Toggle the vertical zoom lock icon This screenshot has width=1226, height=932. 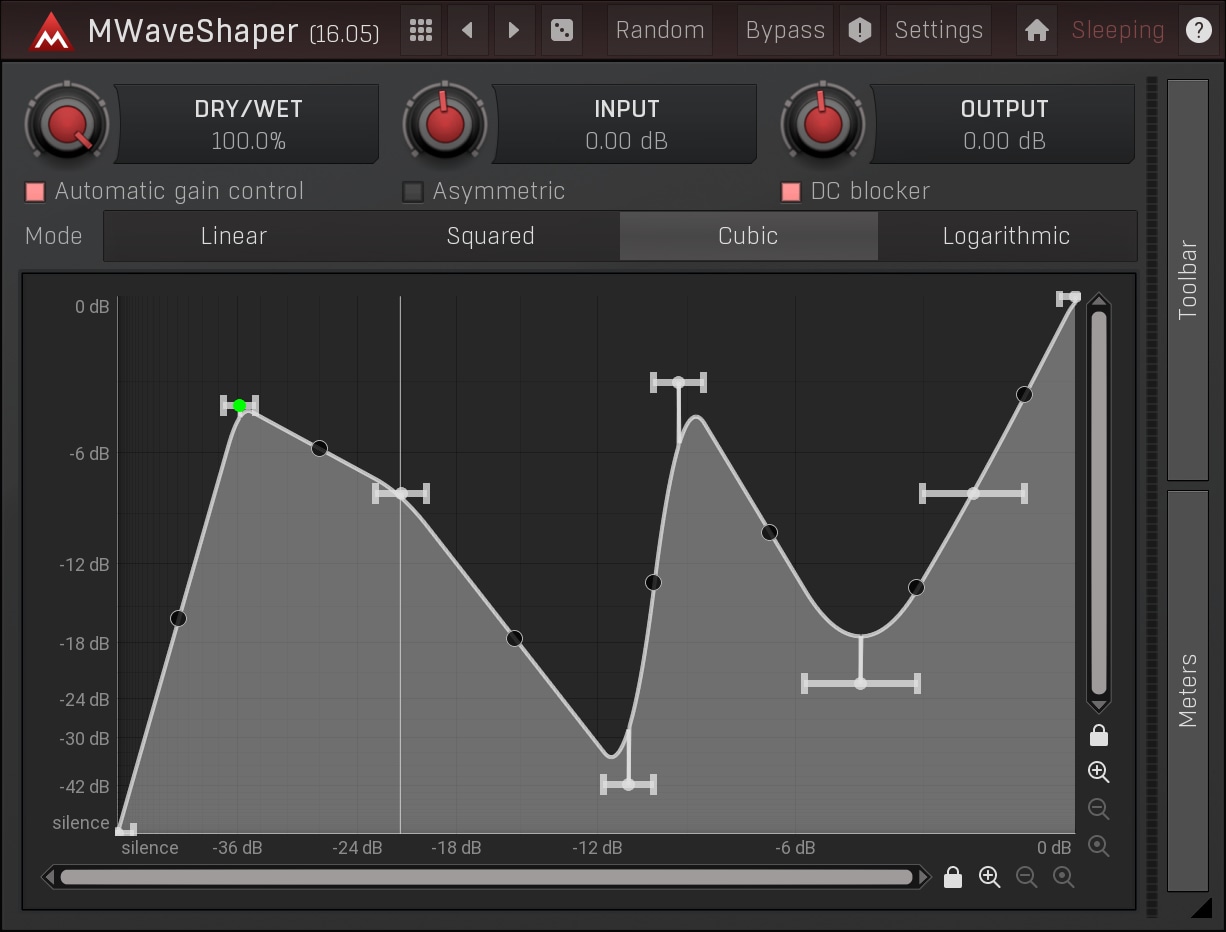[x=1098, y=736]
